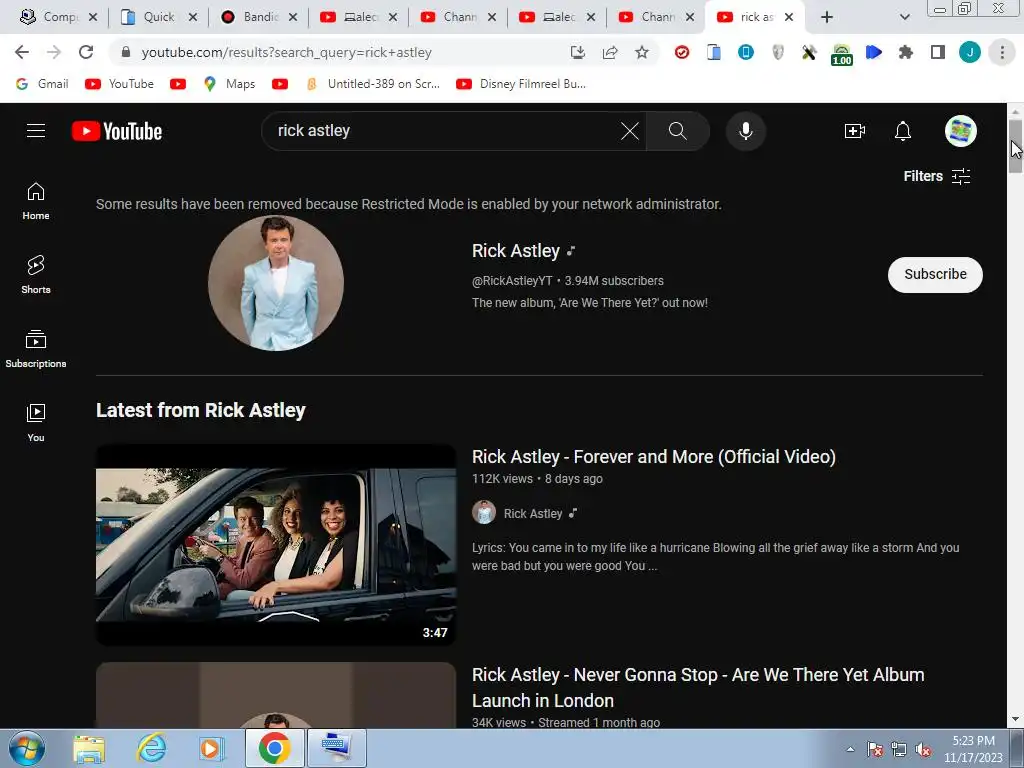
Task: Click the magnifying glass search button
Action: pyautogui.click(x=677, y=131)
